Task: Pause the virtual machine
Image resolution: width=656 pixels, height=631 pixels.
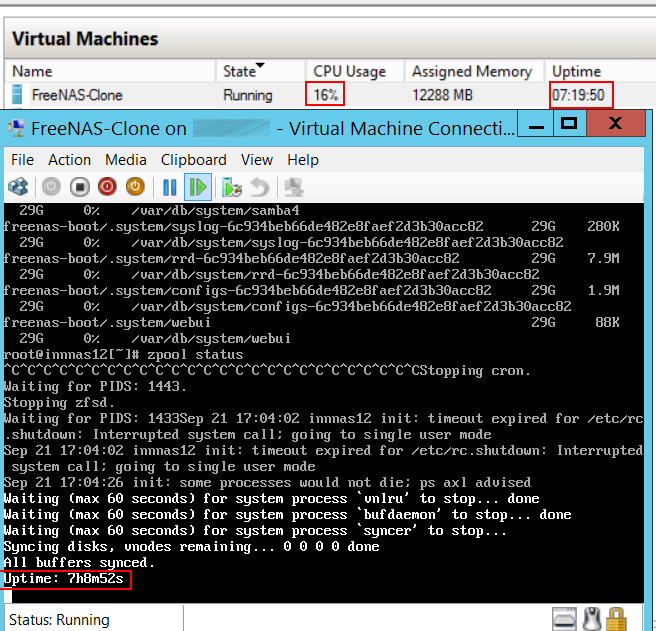Action: 169,187
